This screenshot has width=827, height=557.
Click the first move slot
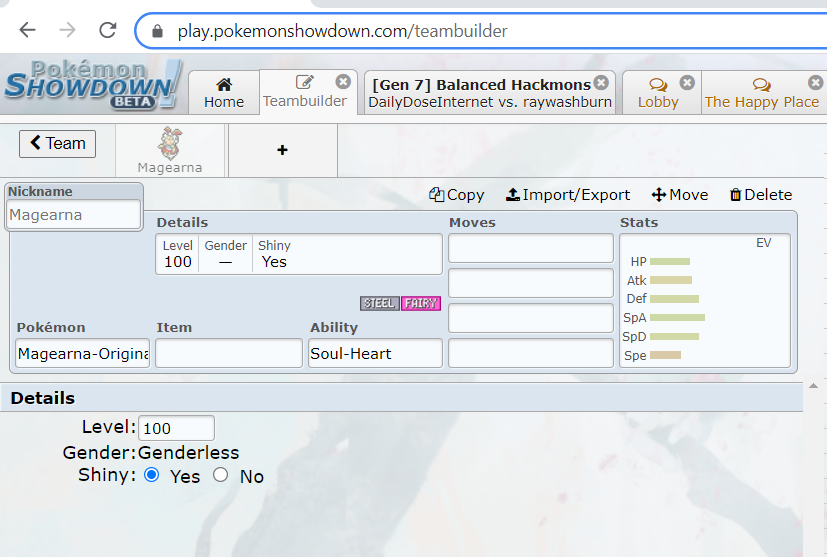click(x=531, y=248)
